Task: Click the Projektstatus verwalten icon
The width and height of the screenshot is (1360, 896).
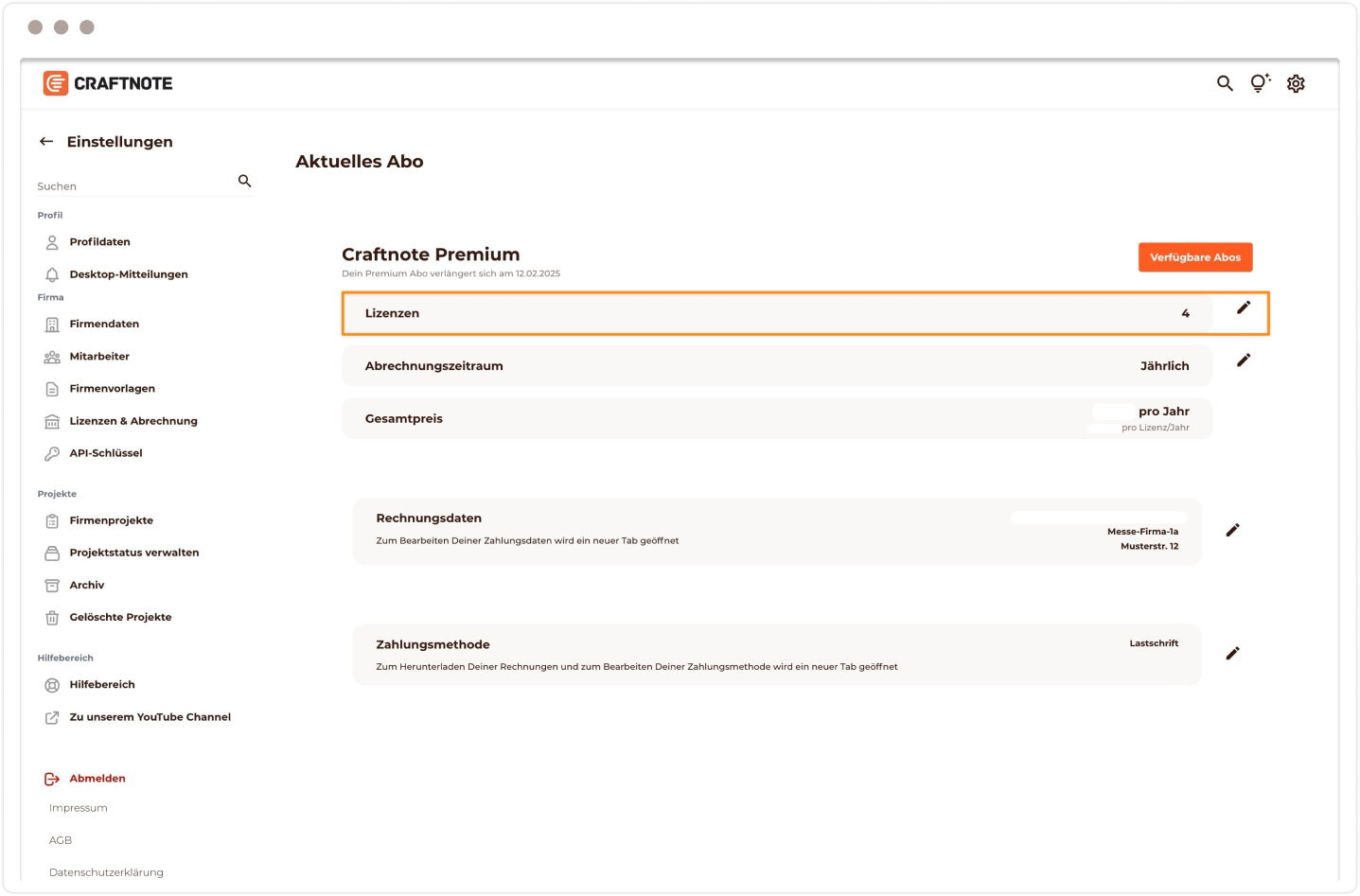Action: (52, 553)
